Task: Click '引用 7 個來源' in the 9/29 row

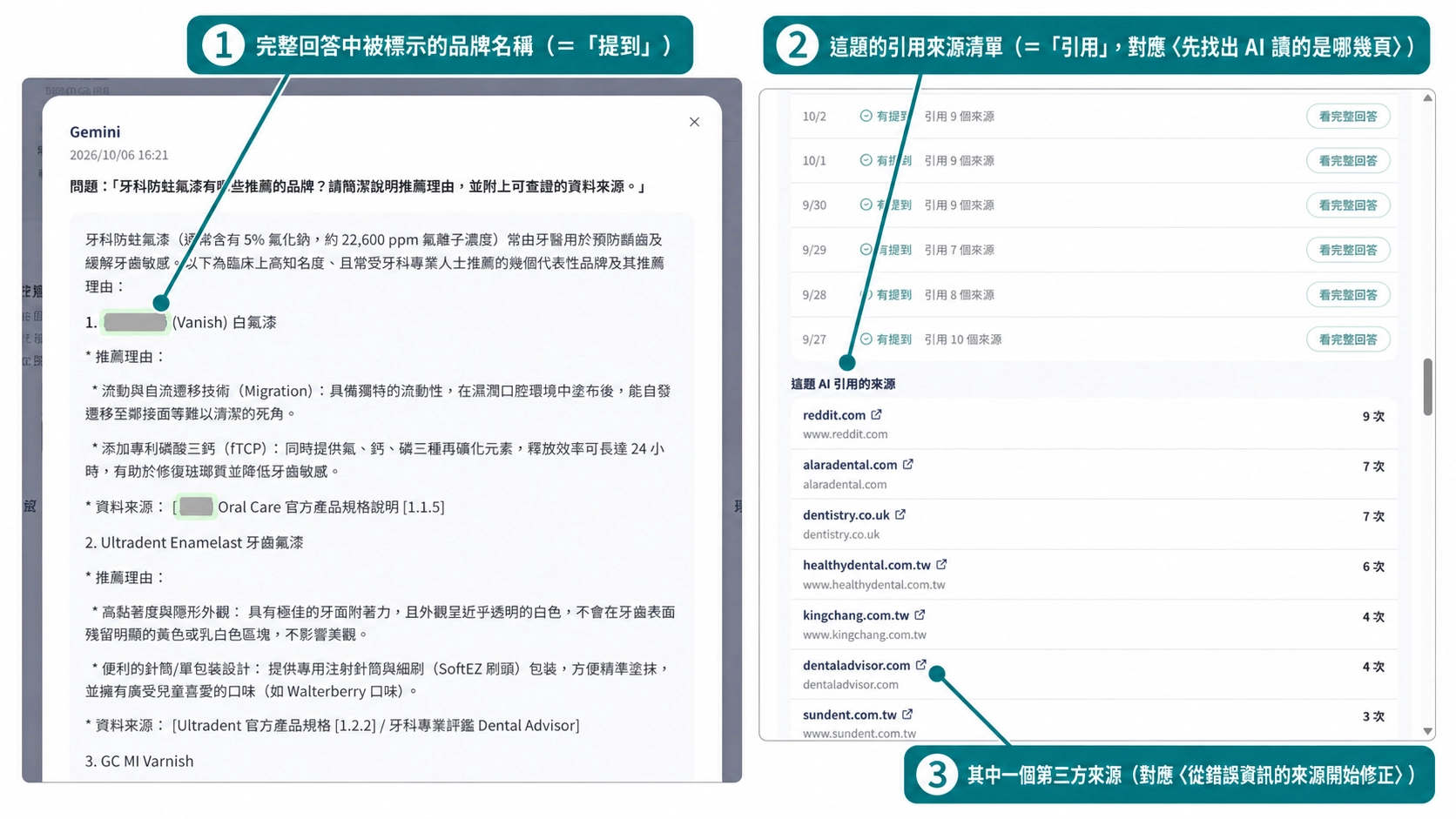Action: pyautogui.click(x=960, y=250)
